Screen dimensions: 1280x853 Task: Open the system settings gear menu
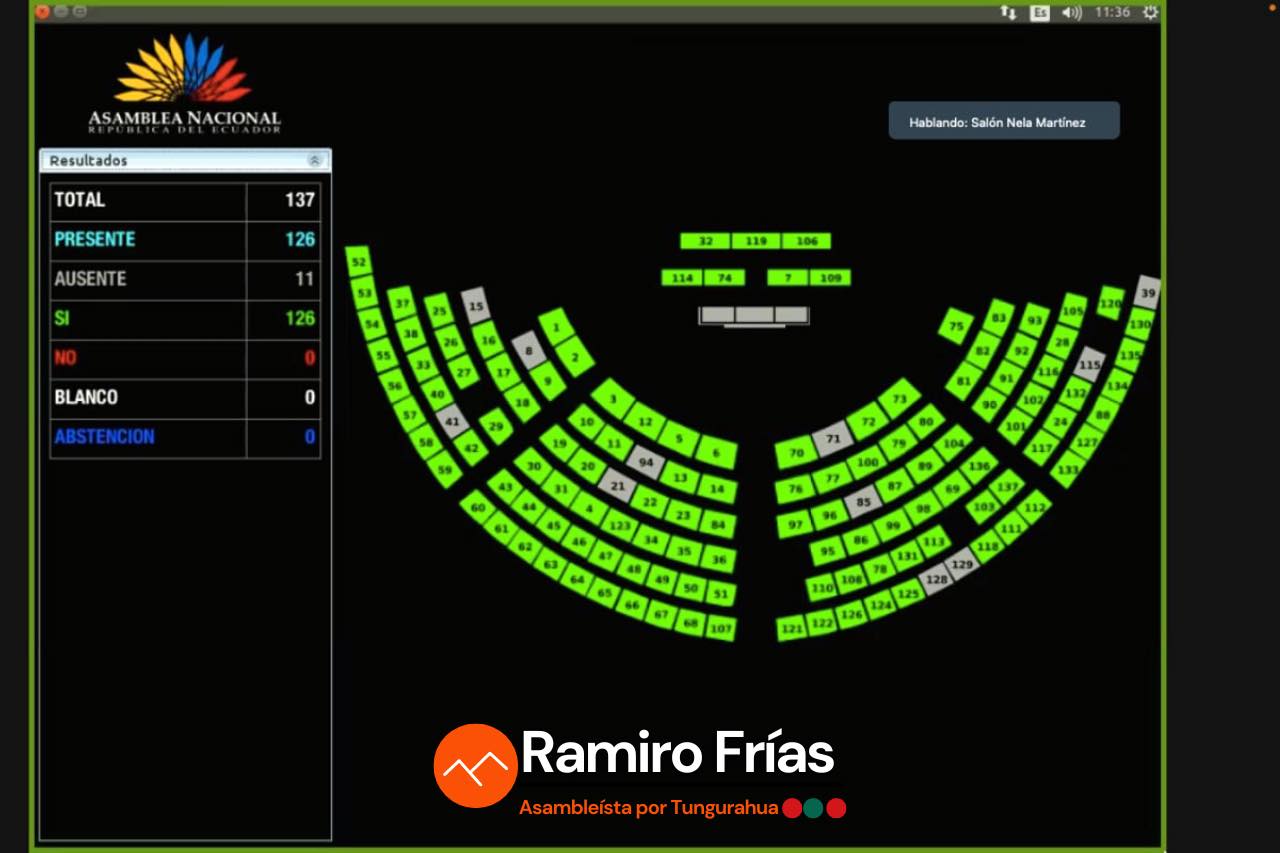click(x=1150, y=12)
